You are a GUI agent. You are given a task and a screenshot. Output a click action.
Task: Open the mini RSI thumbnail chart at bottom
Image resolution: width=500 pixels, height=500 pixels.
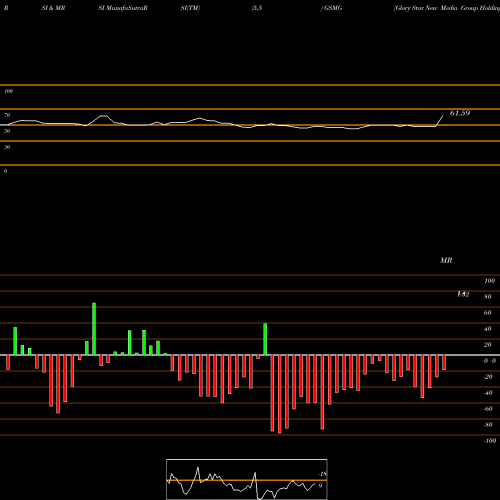(x=247, y=479)
